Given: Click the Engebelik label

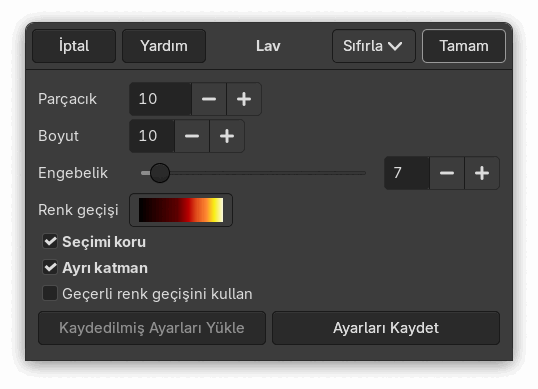Looking at the screenshot, I should point(73,173).
